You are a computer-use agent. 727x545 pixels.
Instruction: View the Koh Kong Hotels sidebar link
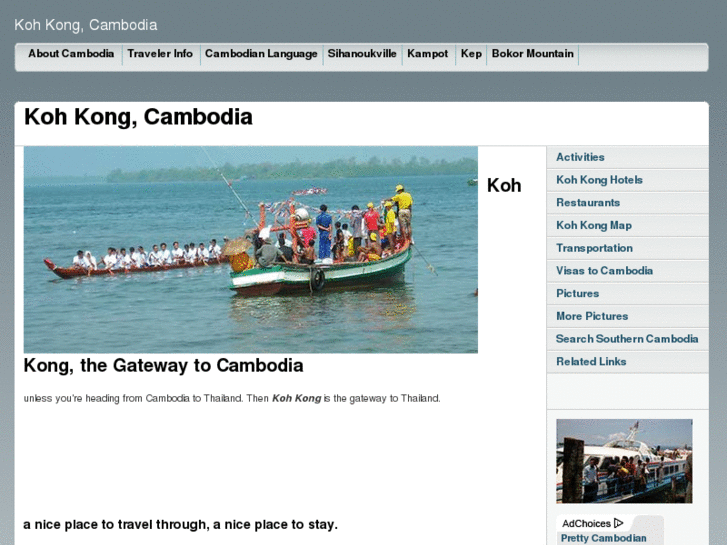(599, 180)
